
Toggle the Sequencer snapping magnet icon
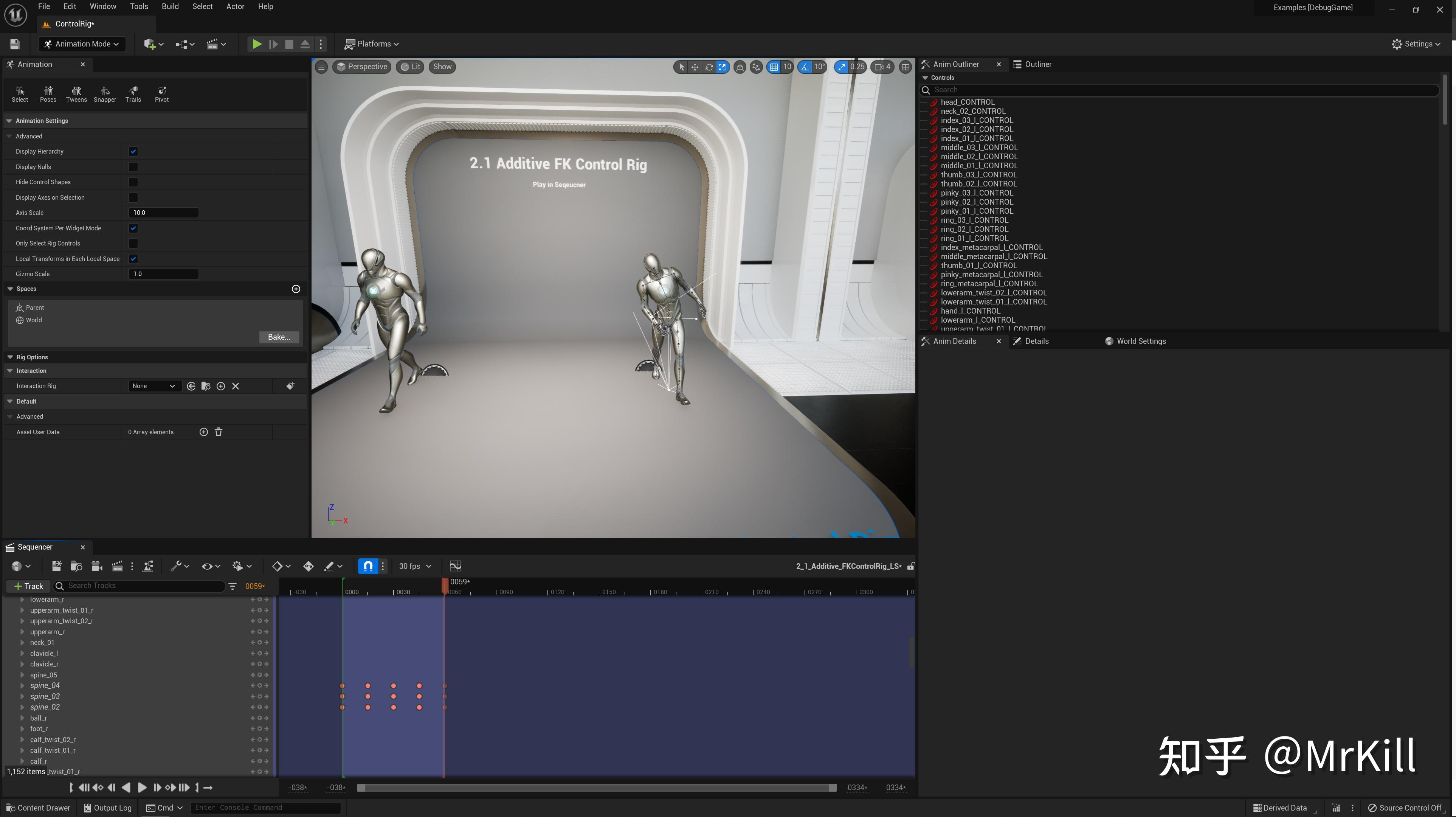pos(368,566)
